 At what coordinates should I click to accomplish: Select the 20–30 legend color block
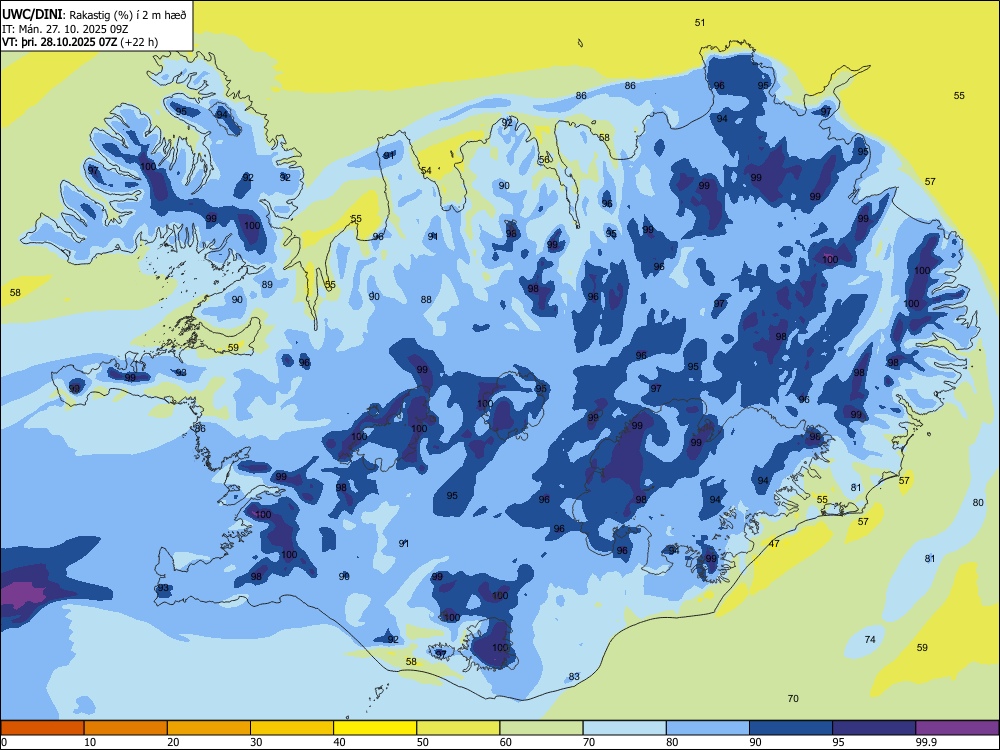pos(209,728)
